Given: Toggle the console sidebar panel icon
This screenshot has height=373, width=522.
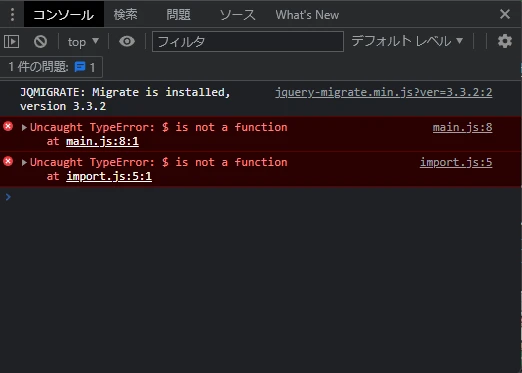Looking at the screenshot, I should tap(12, 42).
